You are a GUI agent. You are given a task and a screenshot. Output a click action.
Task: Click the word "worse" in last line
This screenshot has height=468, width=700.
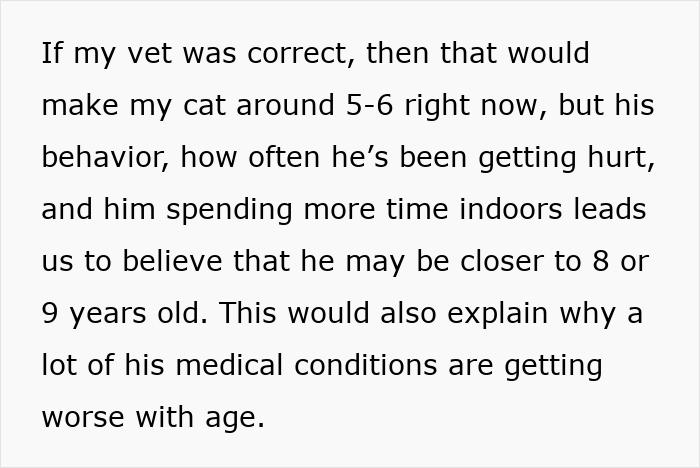87,417
